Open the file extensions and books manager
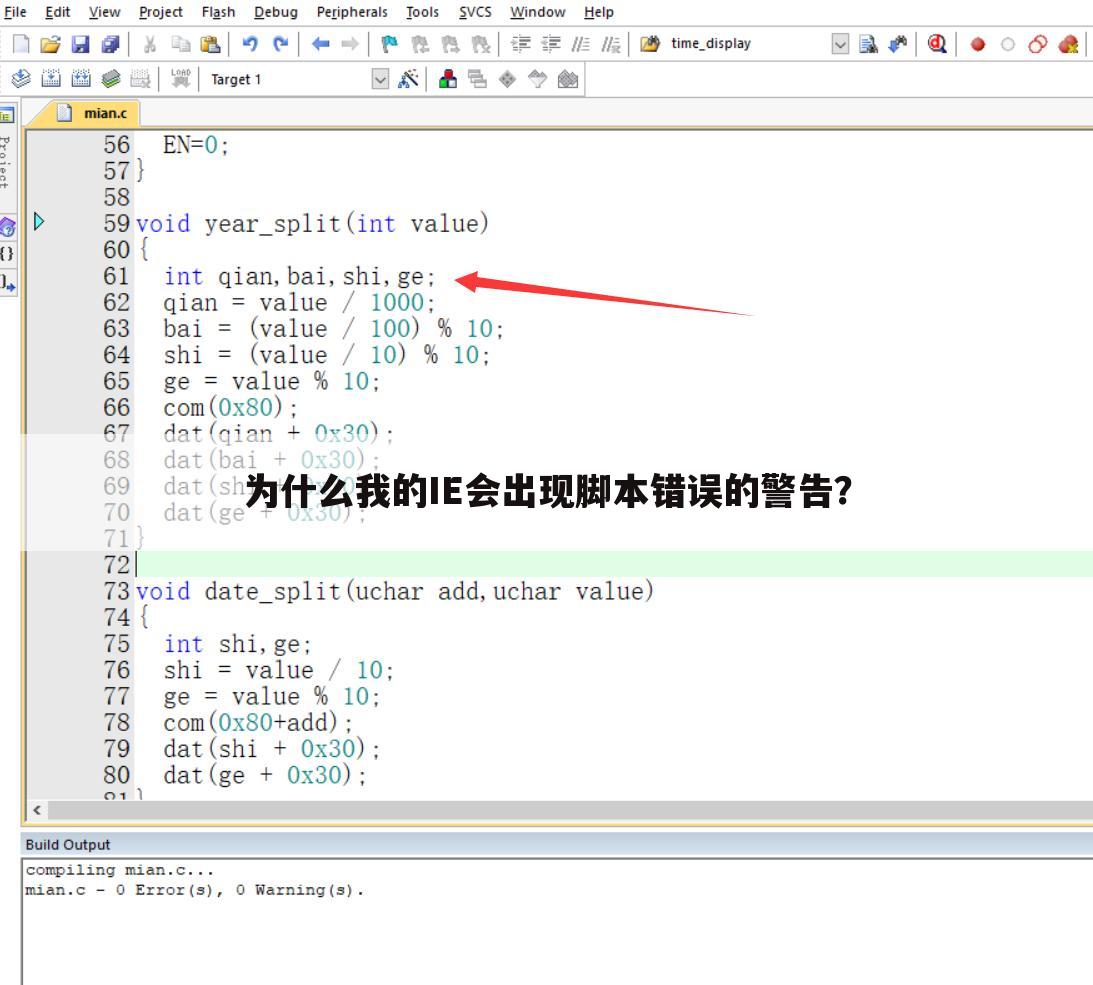Image resolution: width=1093 pixels, height=985 pixels. click(448, 79)
